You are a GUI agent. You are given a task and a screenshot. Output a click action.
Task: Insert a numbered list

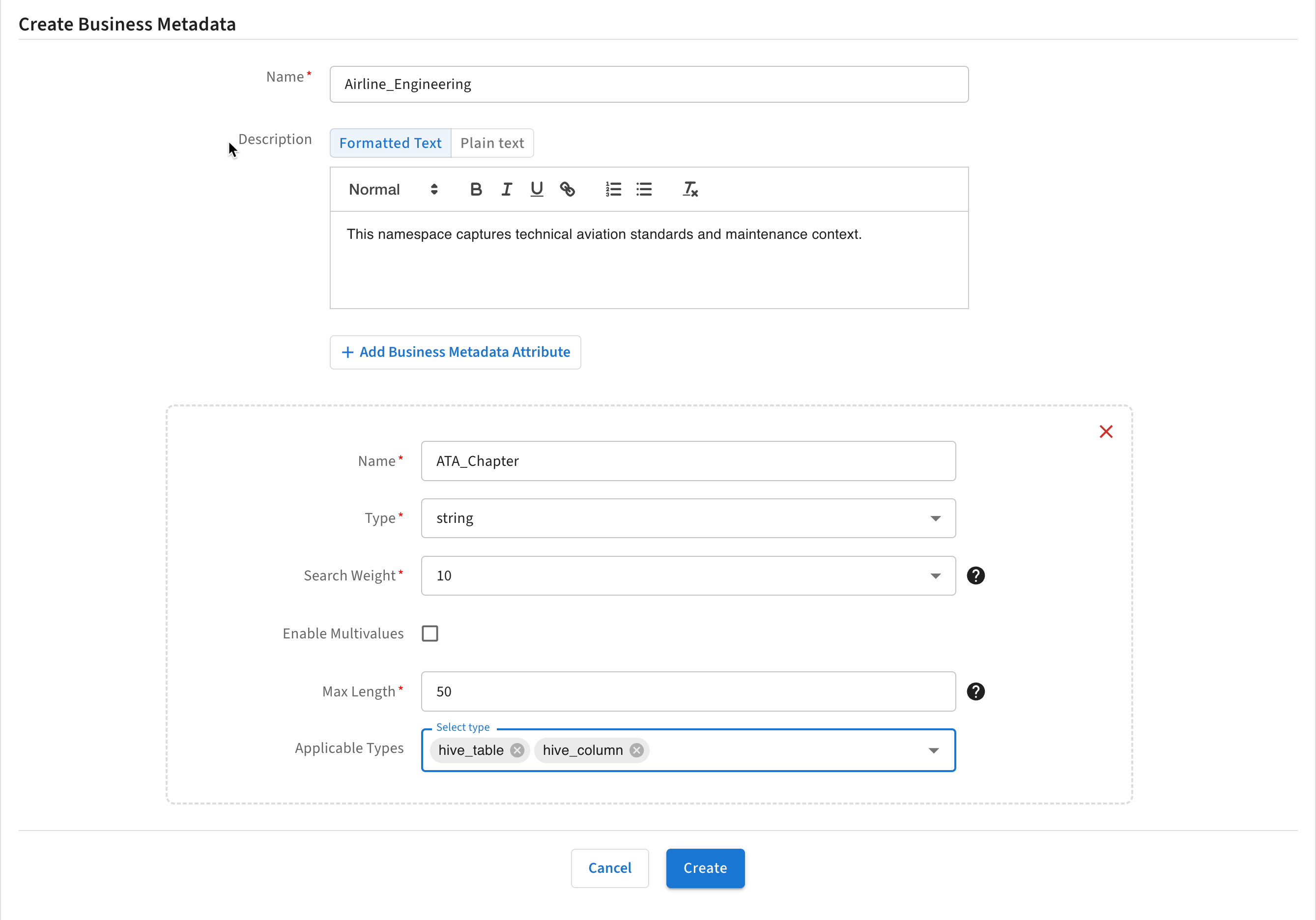coord(613,189)
